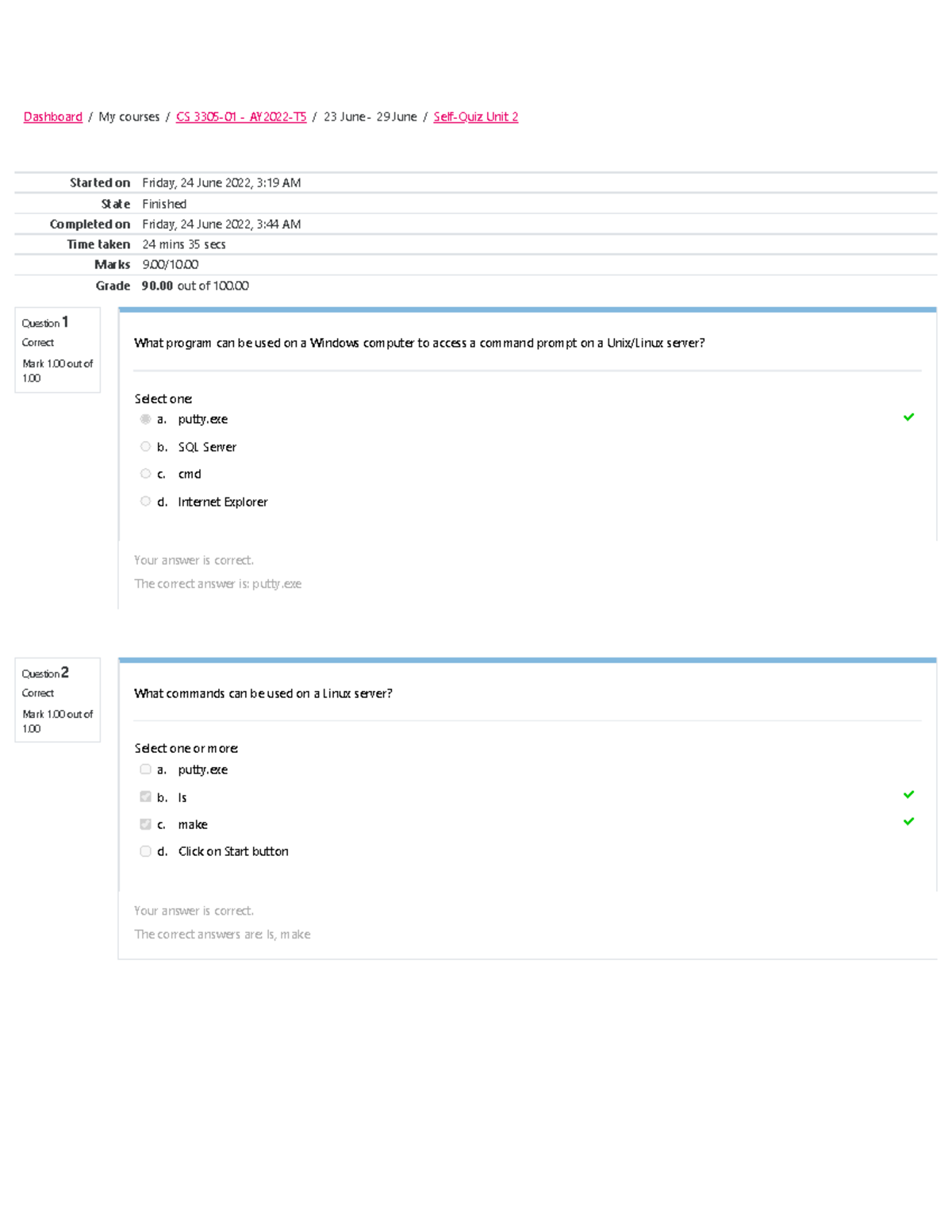Click the green checkmark beside the ls answer

[x=909, y=794]
